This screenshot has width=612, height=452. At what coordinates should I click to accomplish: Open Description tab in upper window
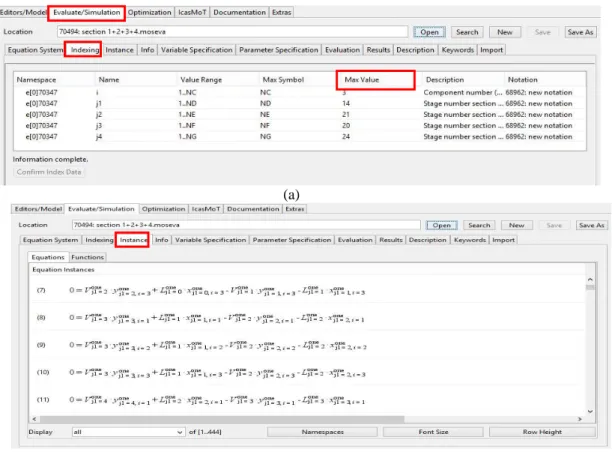tap(415, 50)
